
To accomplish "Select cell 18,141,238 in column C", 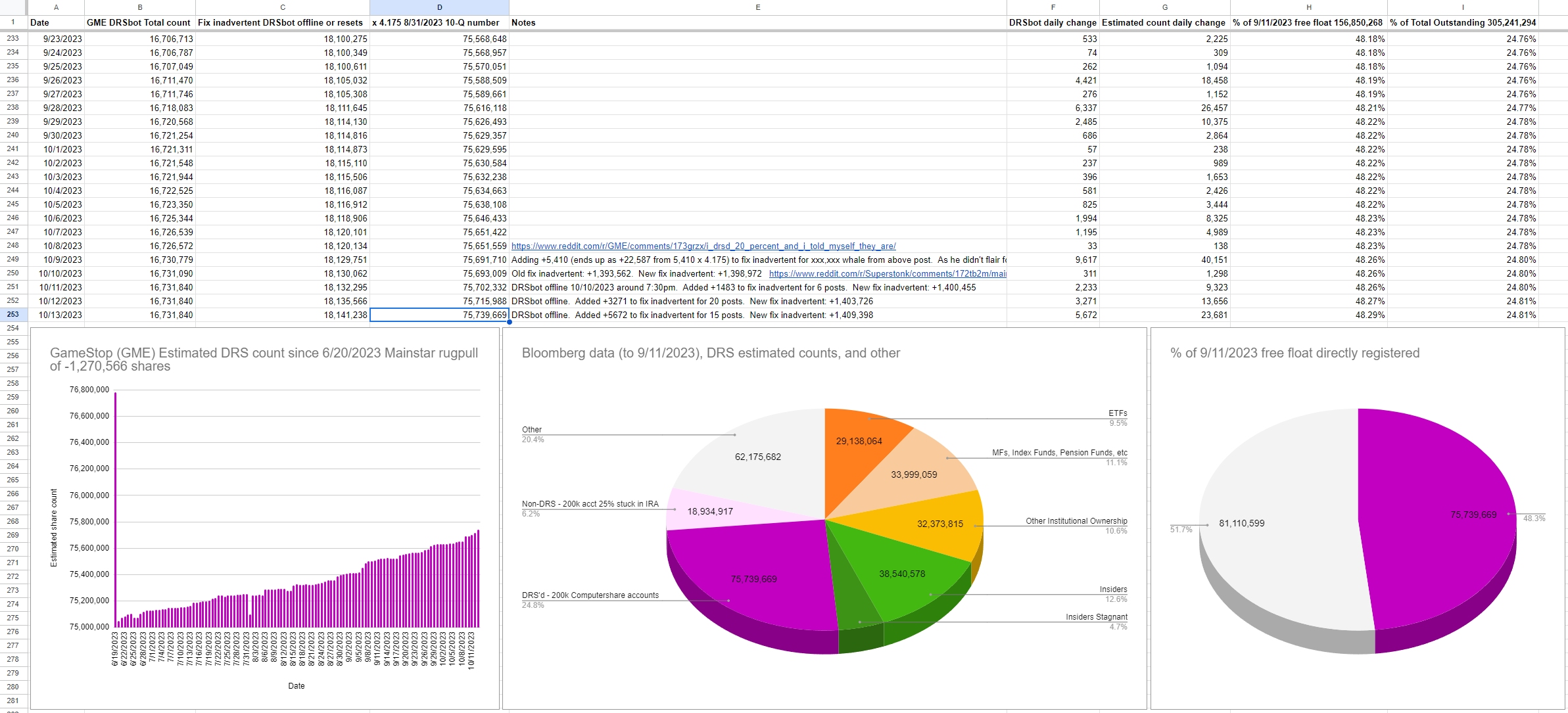I will click(x=282, y=315).
